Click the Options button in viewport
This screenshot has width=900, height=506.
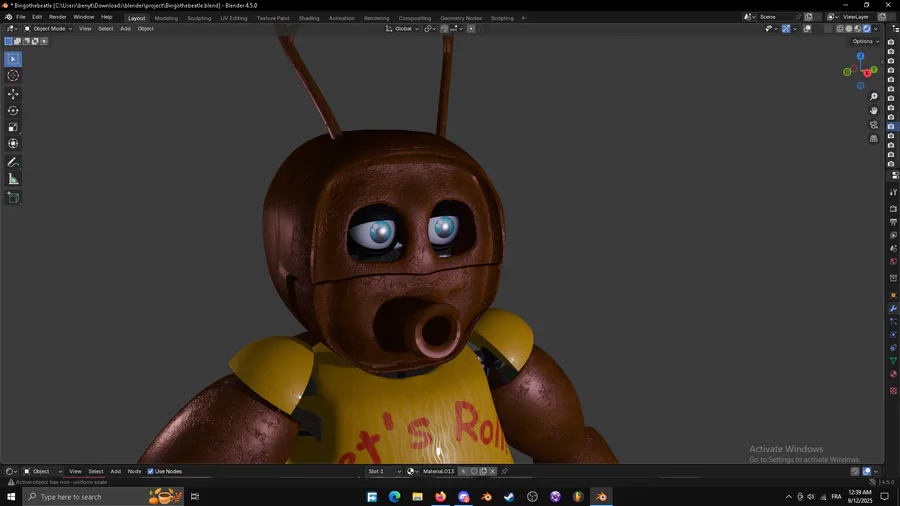coord(865,41)
